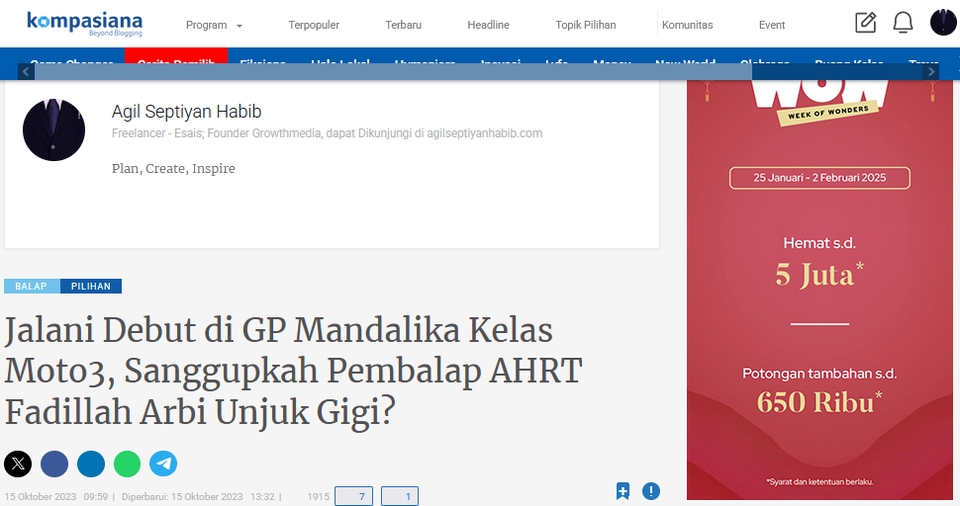Share article on Facebook
Viewport: 960px width, 506px height.
(x=54, y=464)
